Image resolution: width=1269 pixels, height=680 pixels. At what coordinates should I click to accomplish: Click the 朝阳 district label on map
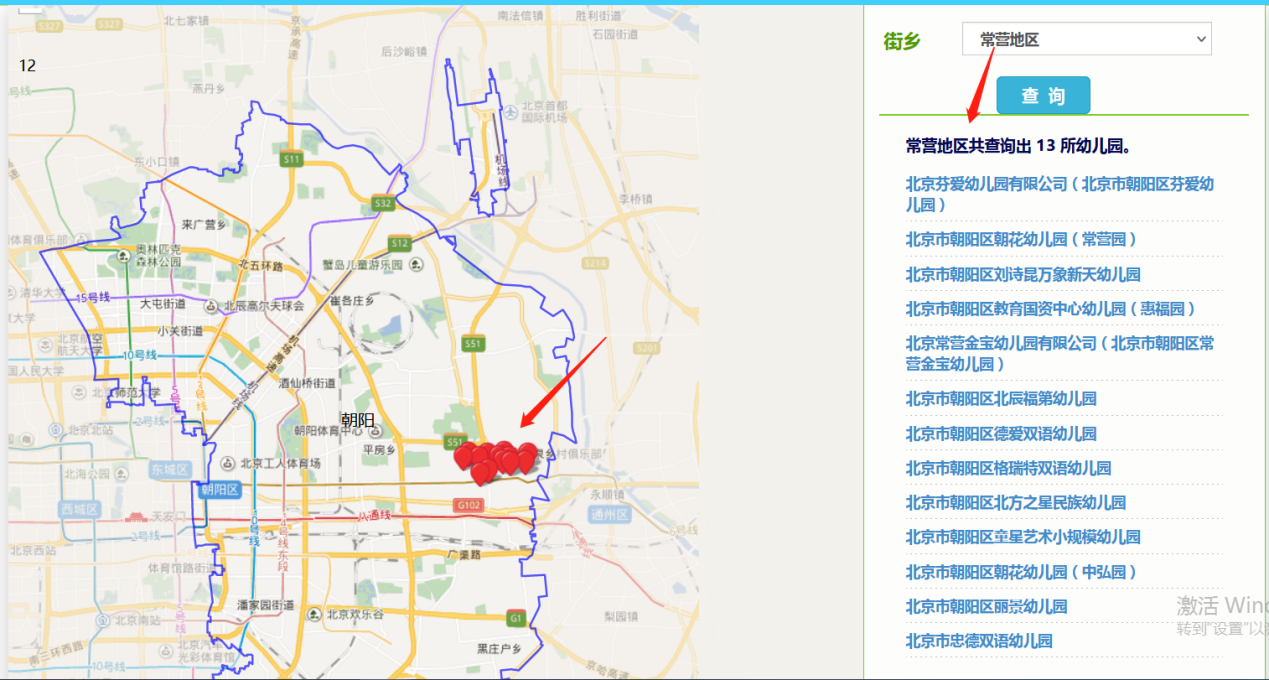coord(357,420)
